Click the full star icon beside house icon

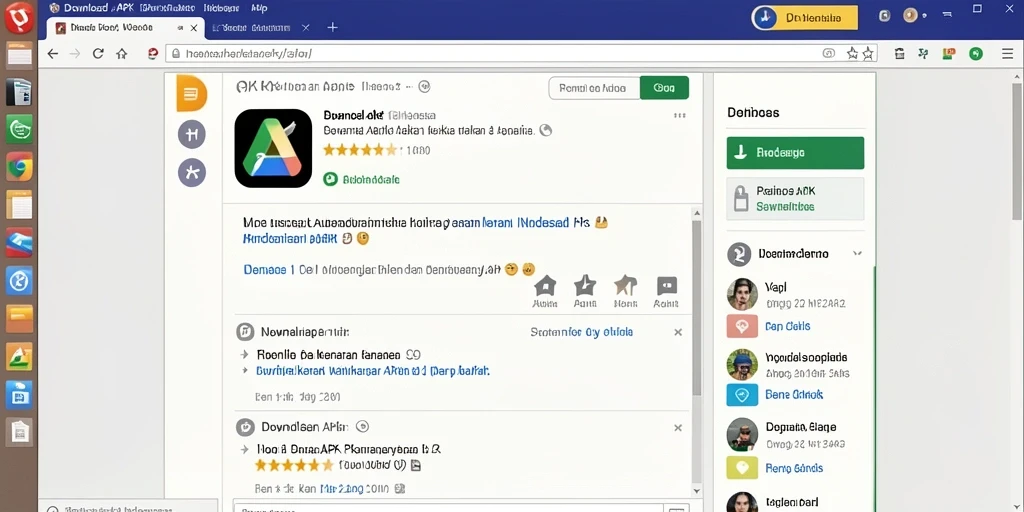584,286
